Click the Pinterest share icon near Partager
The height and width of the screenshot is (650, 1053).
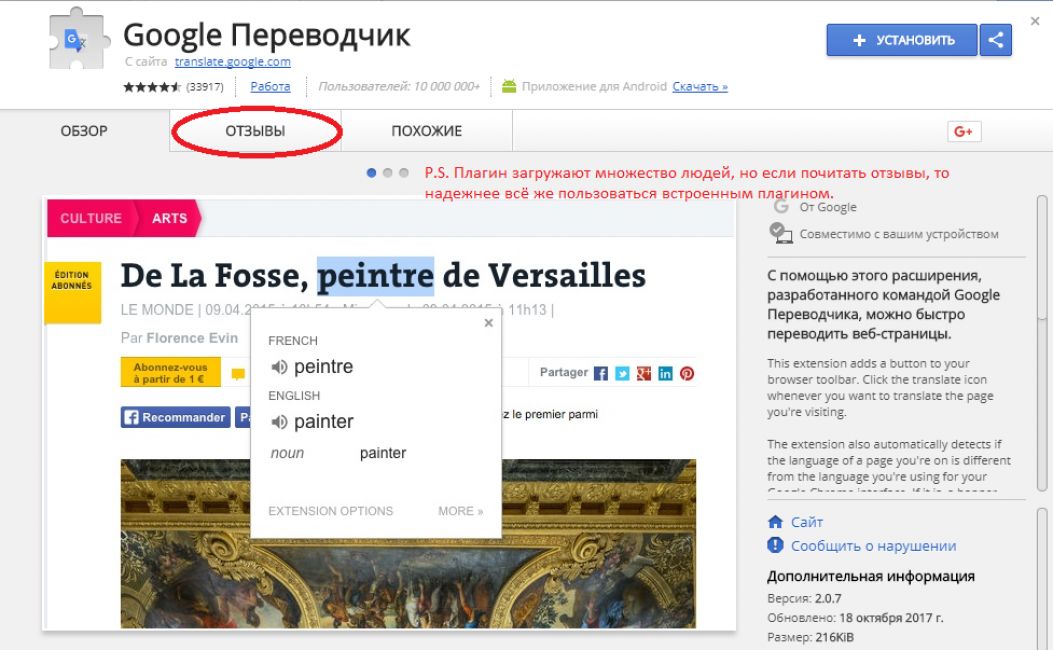point(687,373)
